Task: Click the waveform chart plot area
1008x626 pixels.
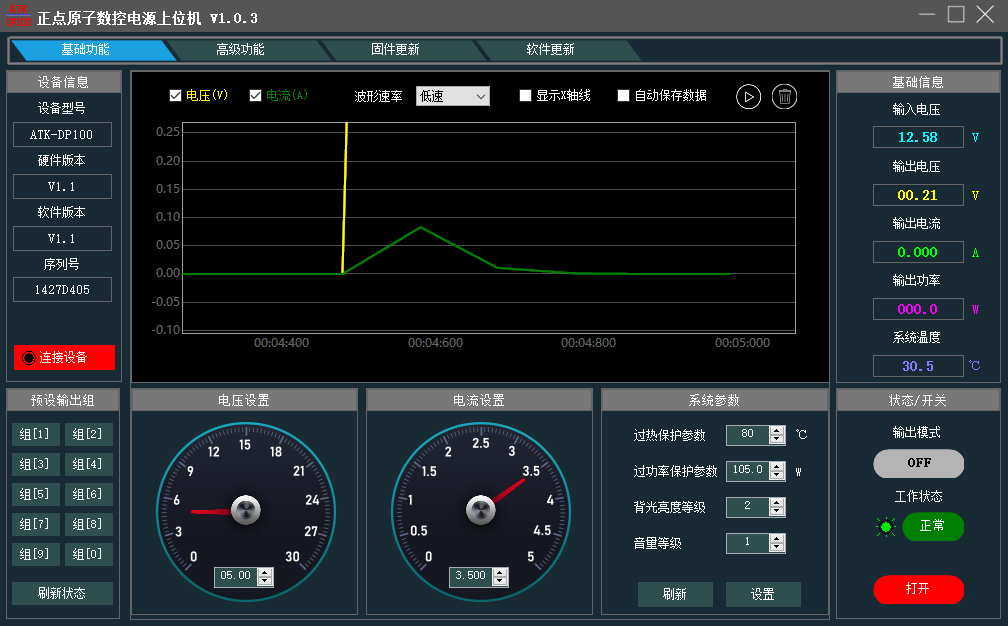Action: (x=489, y=228)
